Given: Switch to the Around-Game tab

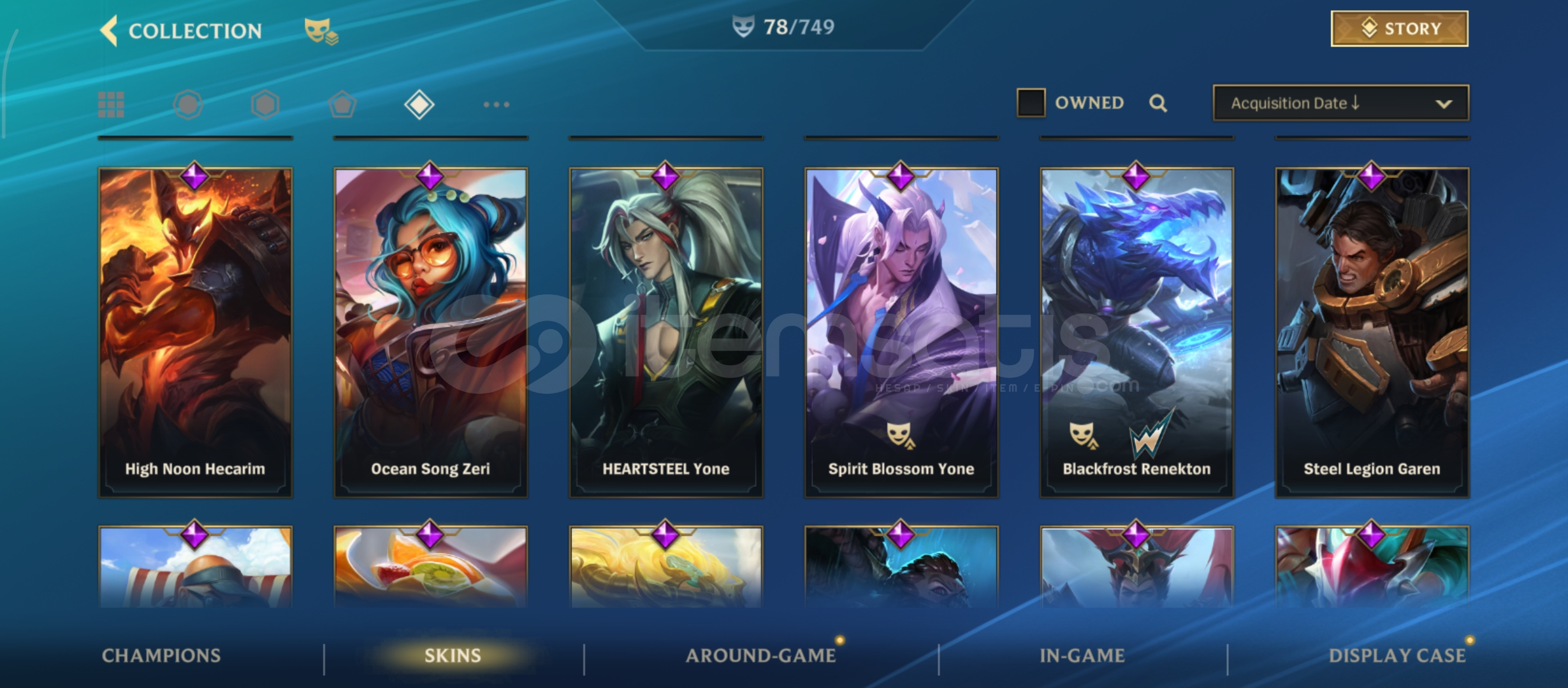Looking at the screenshot, I should 760,656.
